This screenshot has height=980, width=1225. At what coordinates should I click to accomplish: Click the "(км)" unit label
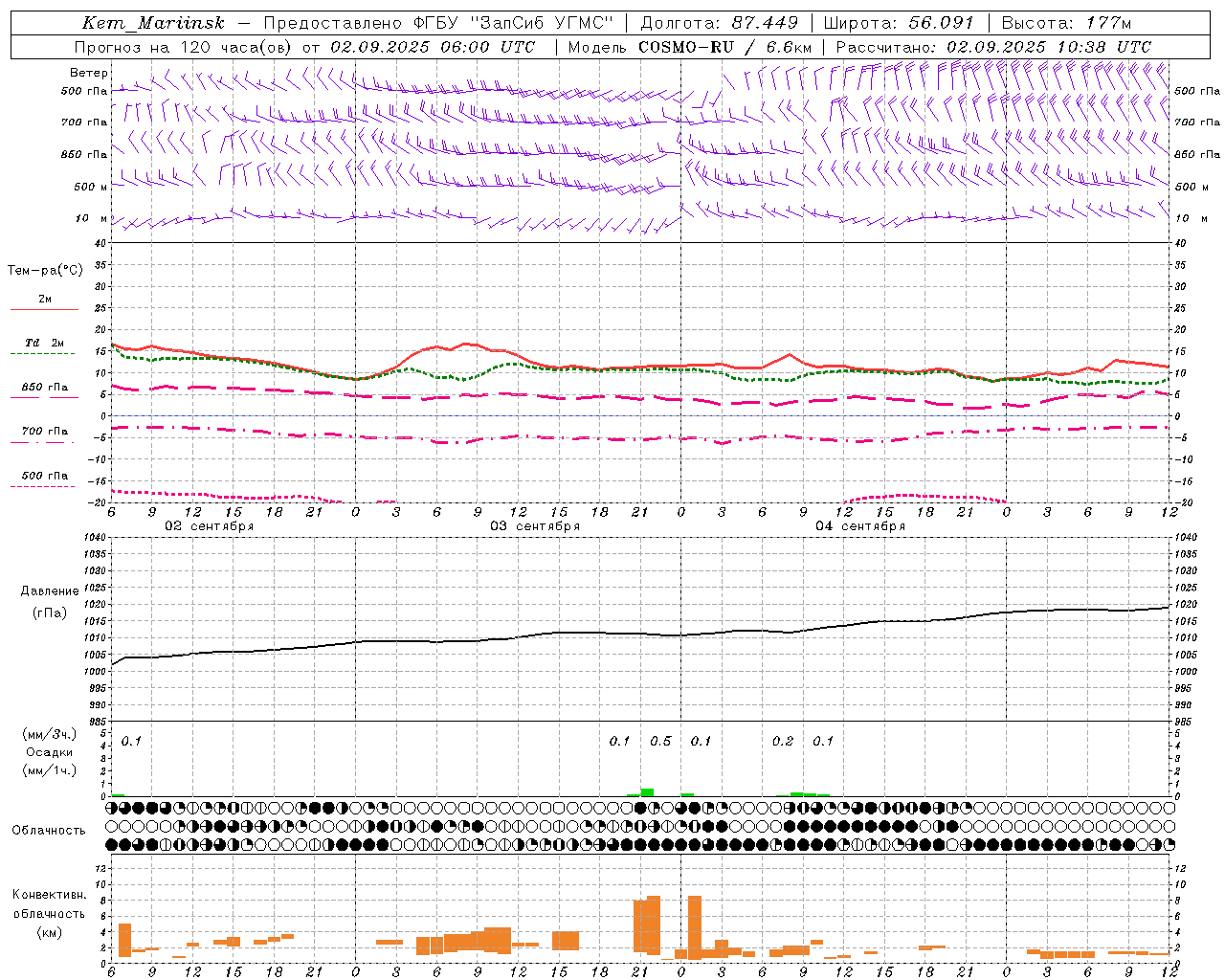click(50, 932)
